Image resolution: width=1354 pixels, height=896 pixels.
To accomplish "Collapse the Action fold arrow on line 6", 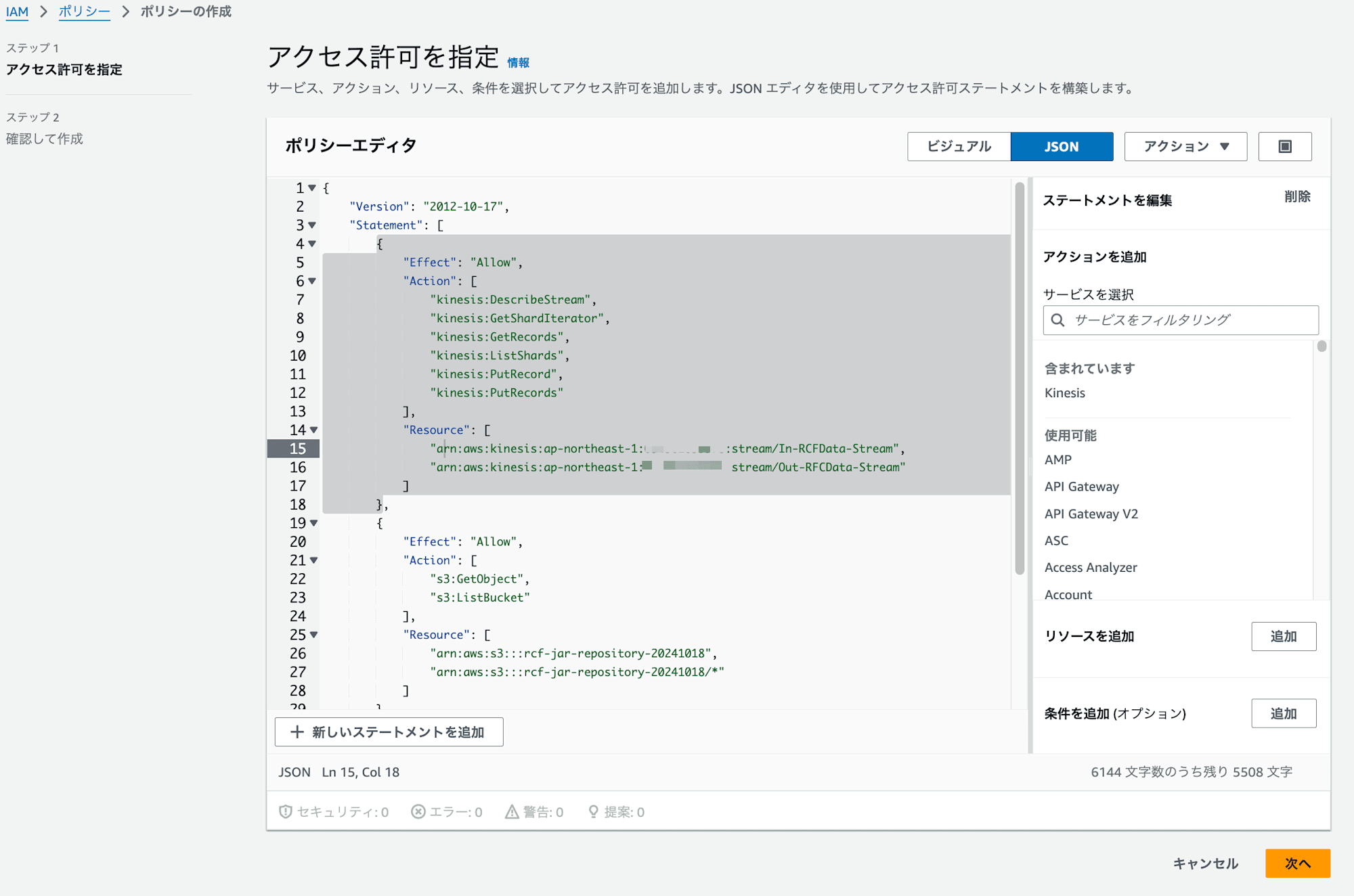I will pyautogui.click(x=312, y=281).
